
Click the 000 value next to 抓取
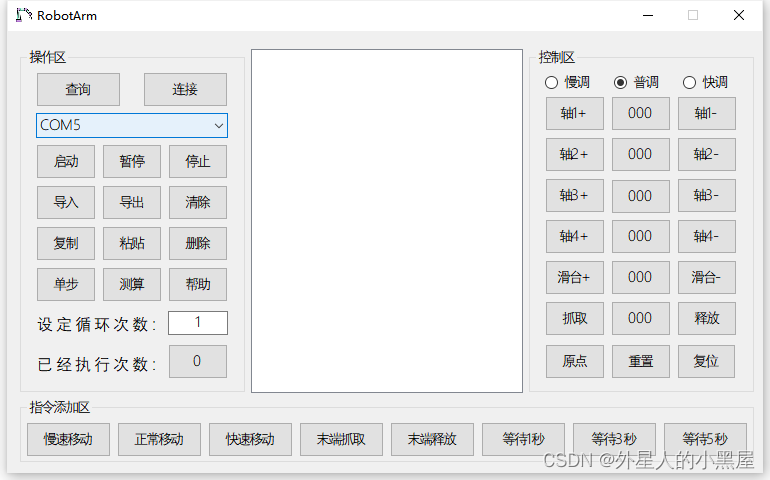640,318
